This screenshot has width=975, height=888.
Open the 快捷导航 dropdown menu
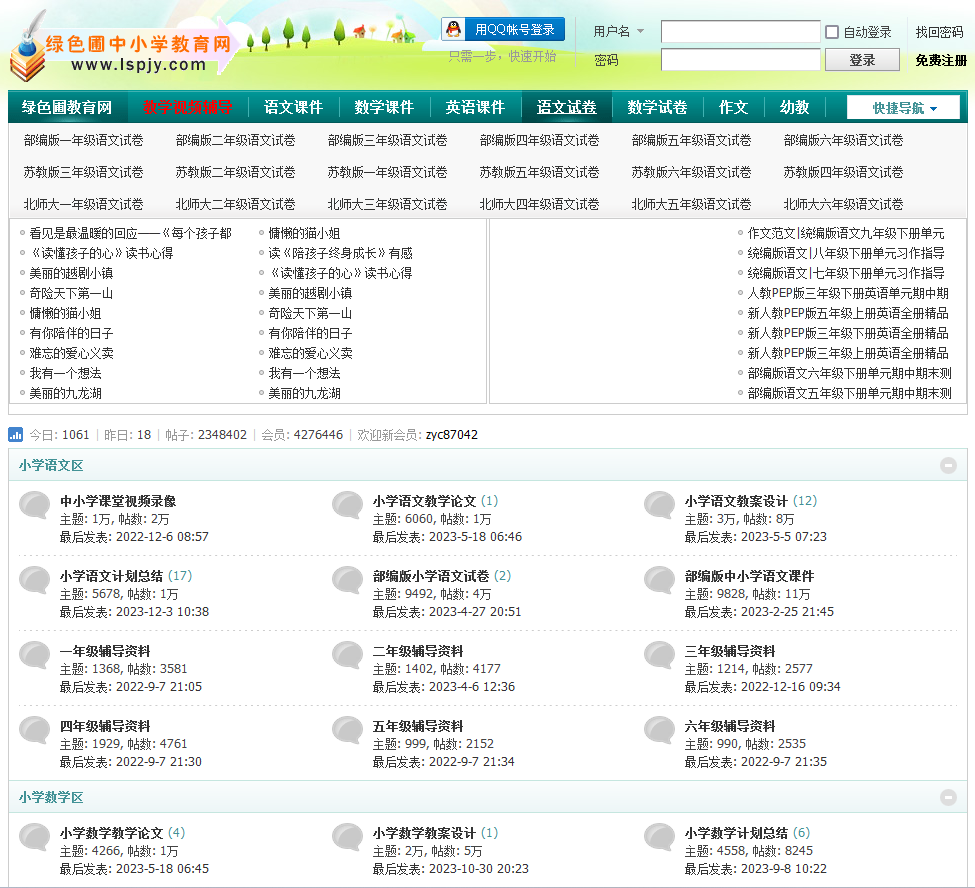(x=903, y=108)
